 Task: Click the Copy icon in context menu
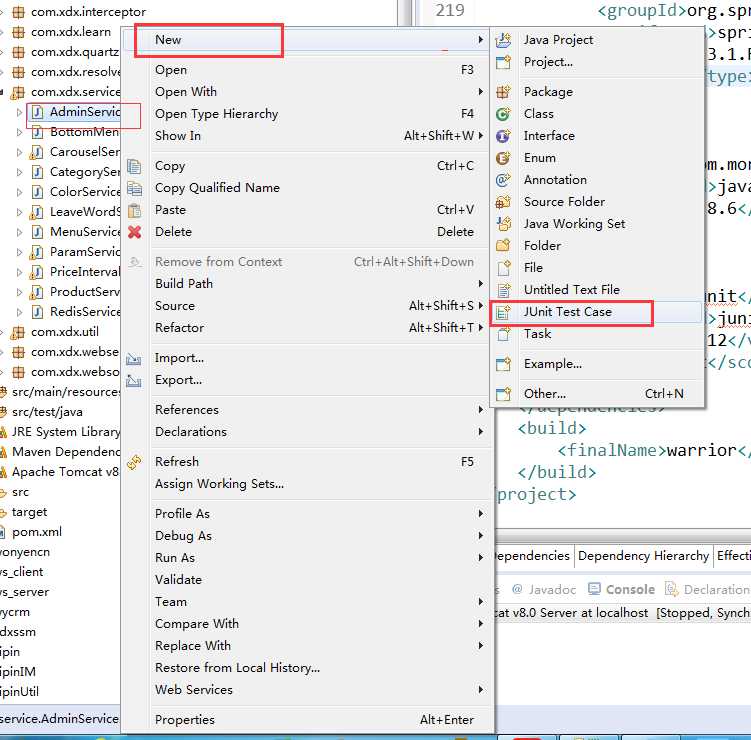[x=134, y=166]
